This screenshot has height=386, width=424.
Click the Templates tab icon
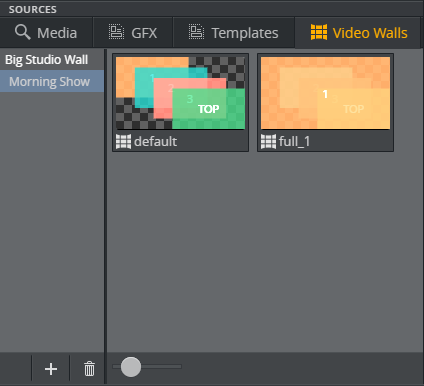(x=197, y=32)
